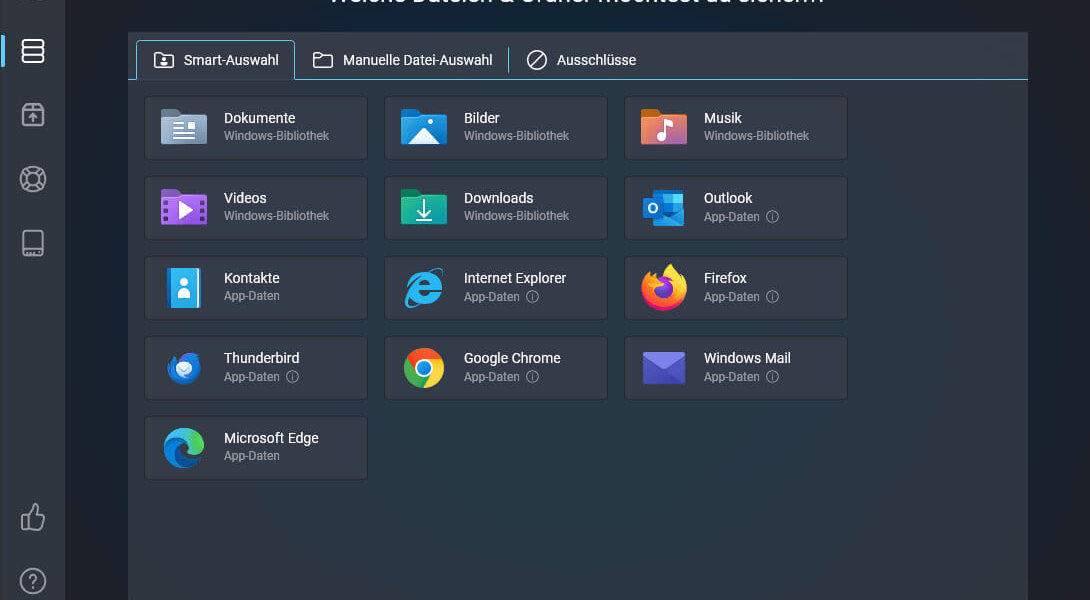Screen dimensions: 1090x600
Task: Click the Musik library folder icon
Action: coord(663,127)
